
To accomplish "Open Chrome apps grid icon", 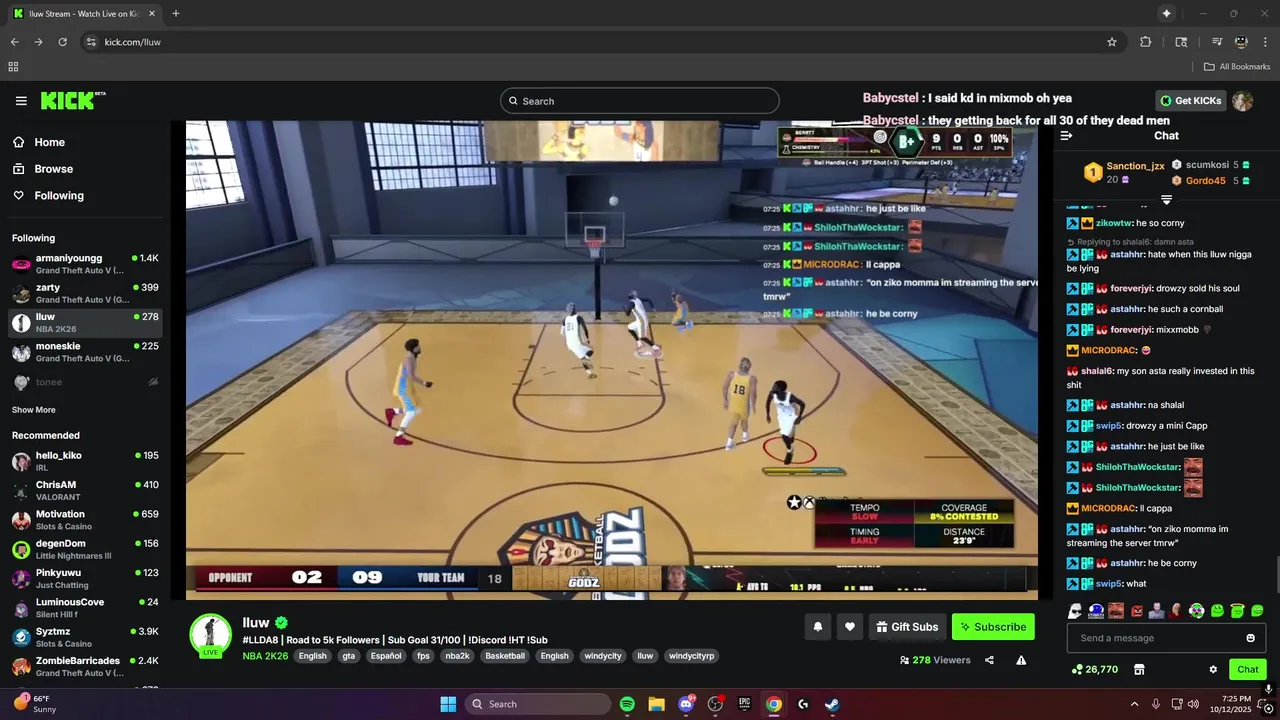I will (13, 67).
